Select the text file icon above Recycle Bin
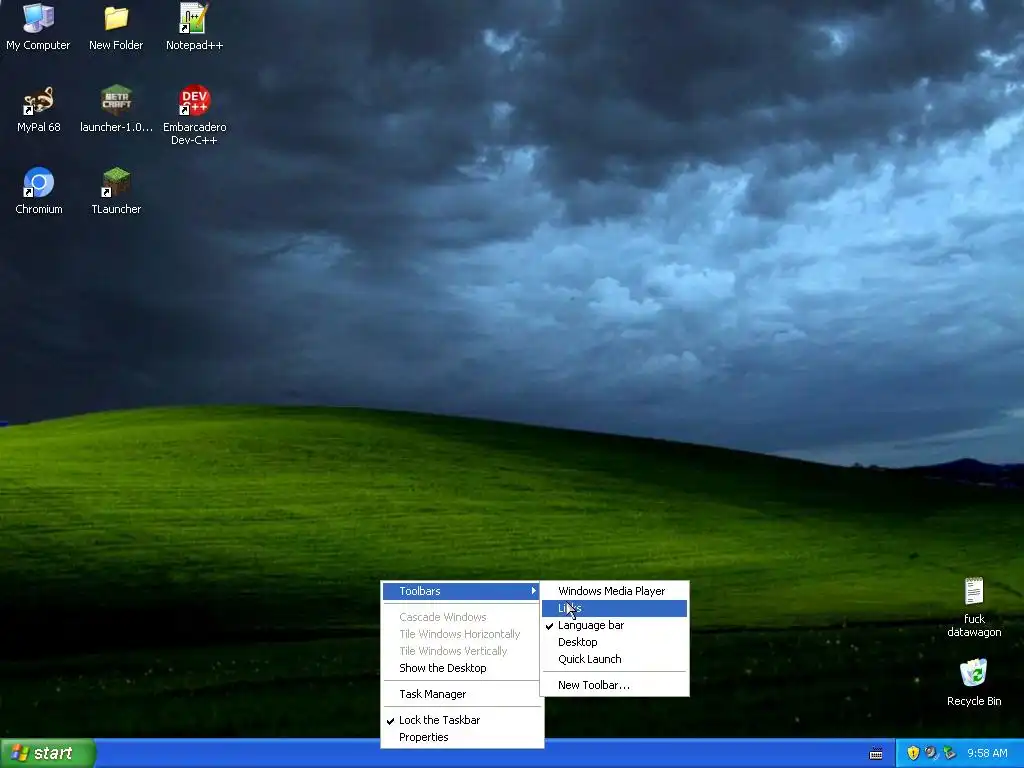The height and width of the screenshot is (768, 1024). click(974, 607)
